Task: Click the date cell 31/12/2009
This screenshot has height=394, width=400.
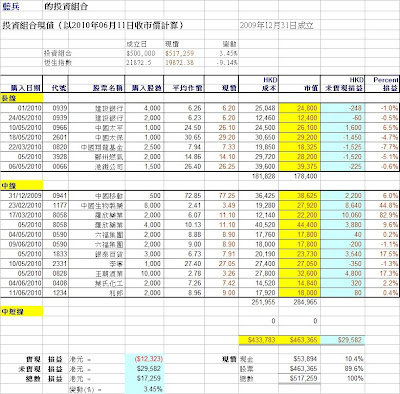Action: pyautogui.click(x=22, y=196)
